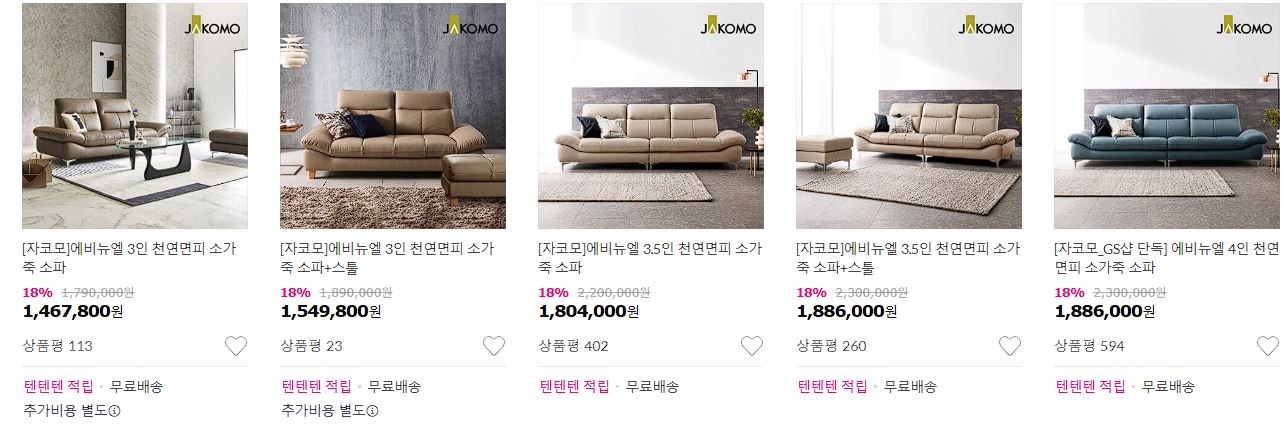Add the 1,467,800원 sofa to wishlist heart
This screenshot has width=1285, height=439.
236,346
